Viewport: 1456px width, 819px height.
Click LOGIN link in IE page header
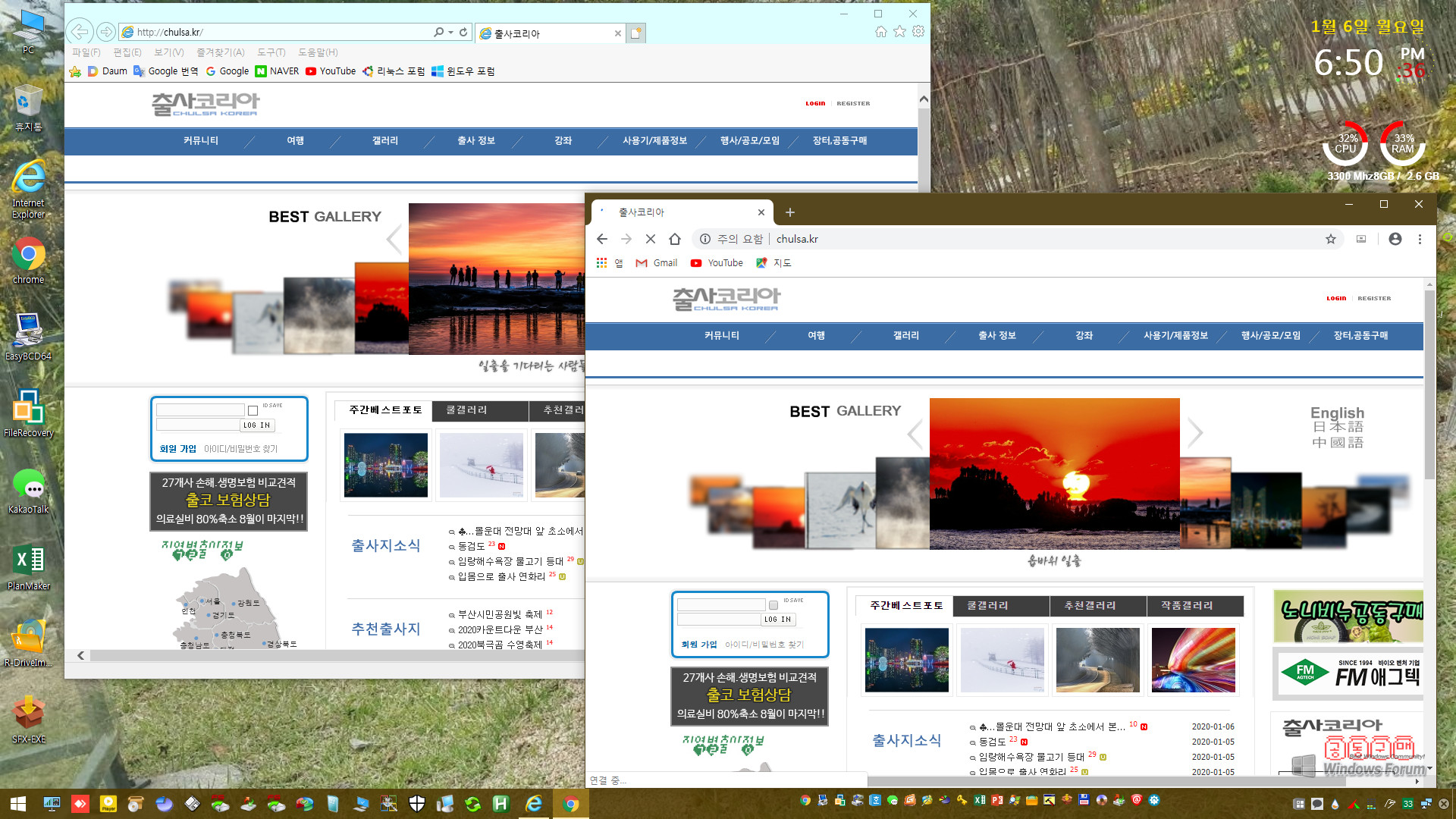tap(815, 103)
